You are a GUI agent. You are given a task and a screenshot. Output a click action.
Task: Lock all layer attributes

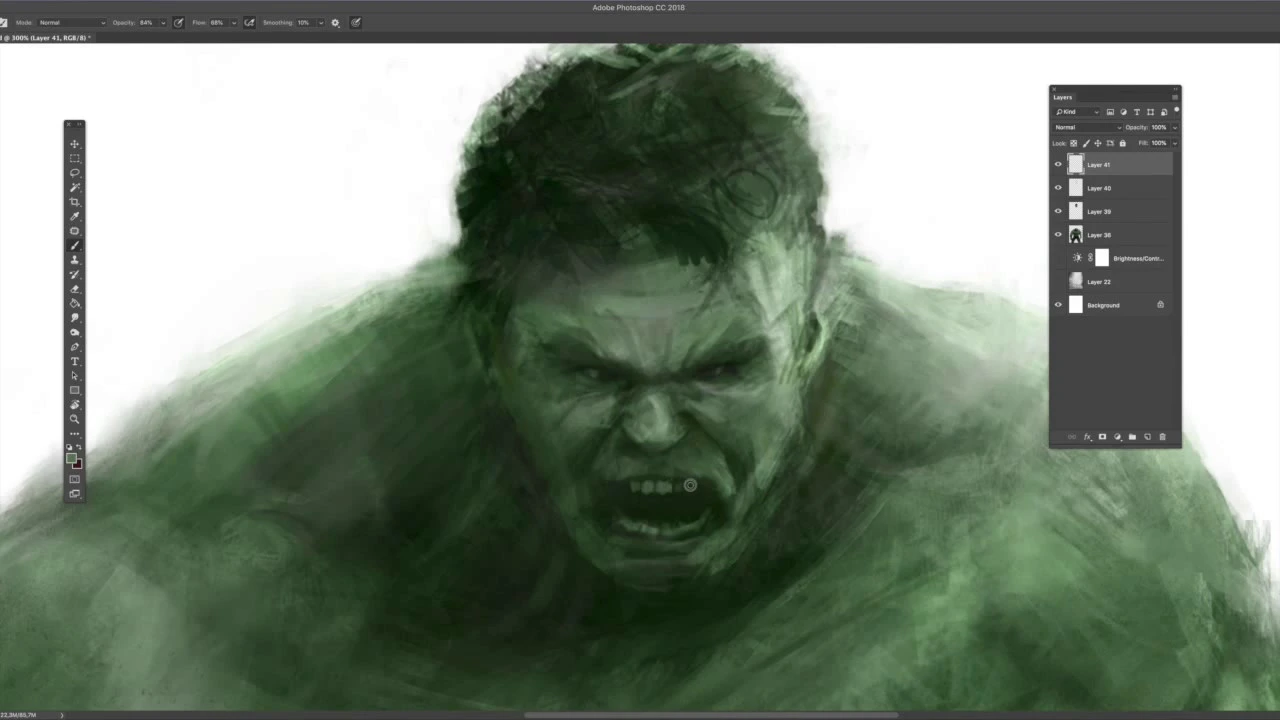[1123, 143]
